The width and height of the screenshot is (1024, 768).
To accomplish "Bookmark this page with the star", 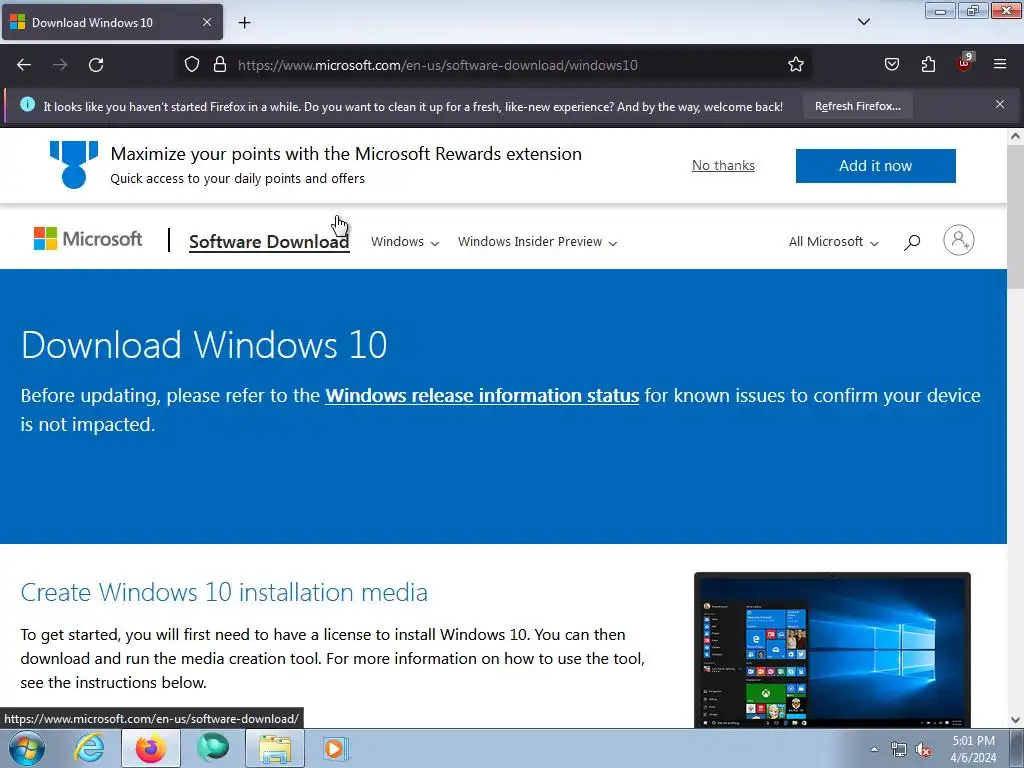I will (x=795, y=65).
